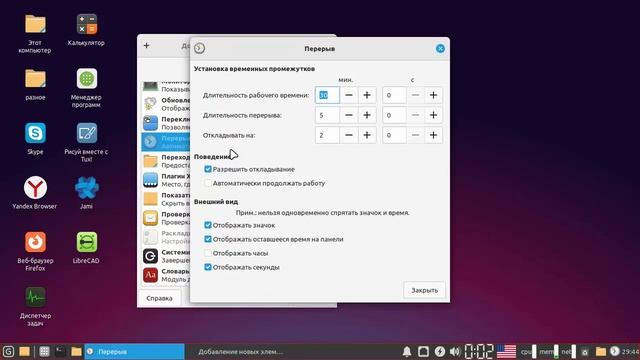Decrease Откладывать на minutes with minus
Viewport: 640px width, 360px height.
pyautogui.click(x=349, y=135)
